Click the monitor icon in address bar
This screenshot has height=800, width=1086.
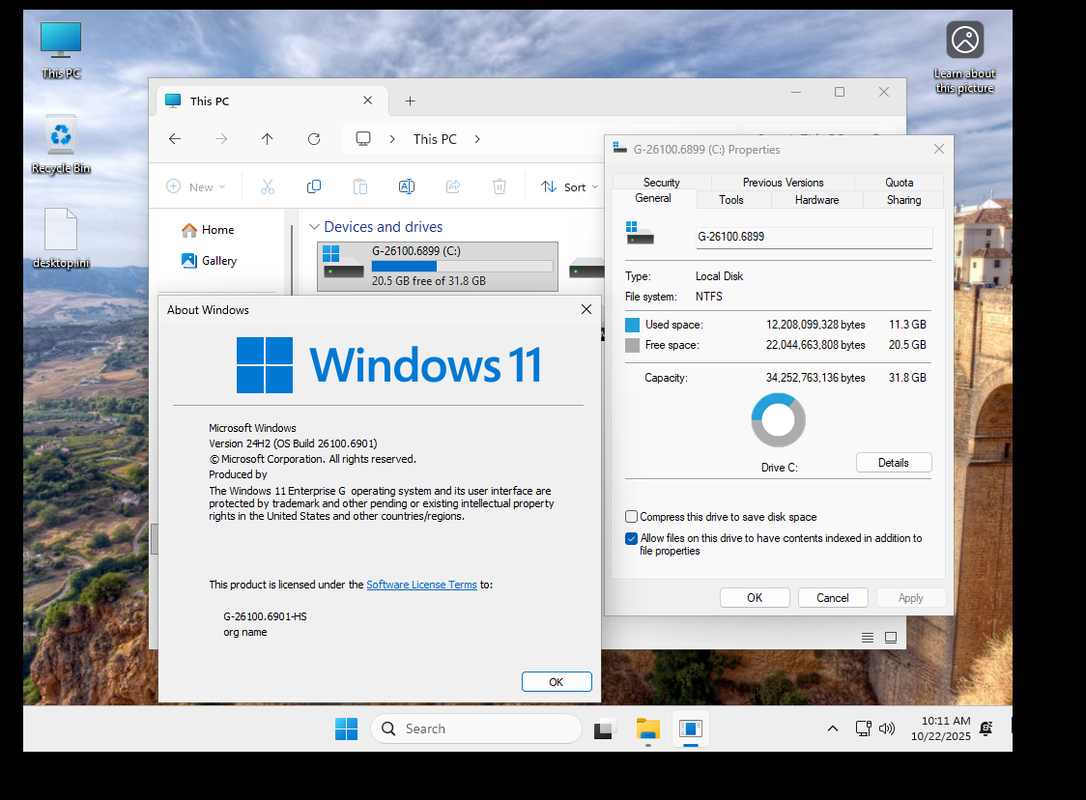tap(363, 139)
